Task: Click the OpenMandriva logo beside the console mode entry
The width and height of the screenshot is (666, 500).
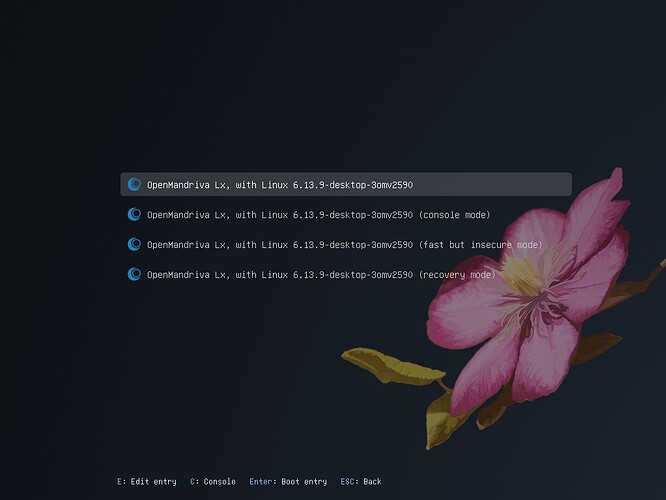Action: click(134, 214)
